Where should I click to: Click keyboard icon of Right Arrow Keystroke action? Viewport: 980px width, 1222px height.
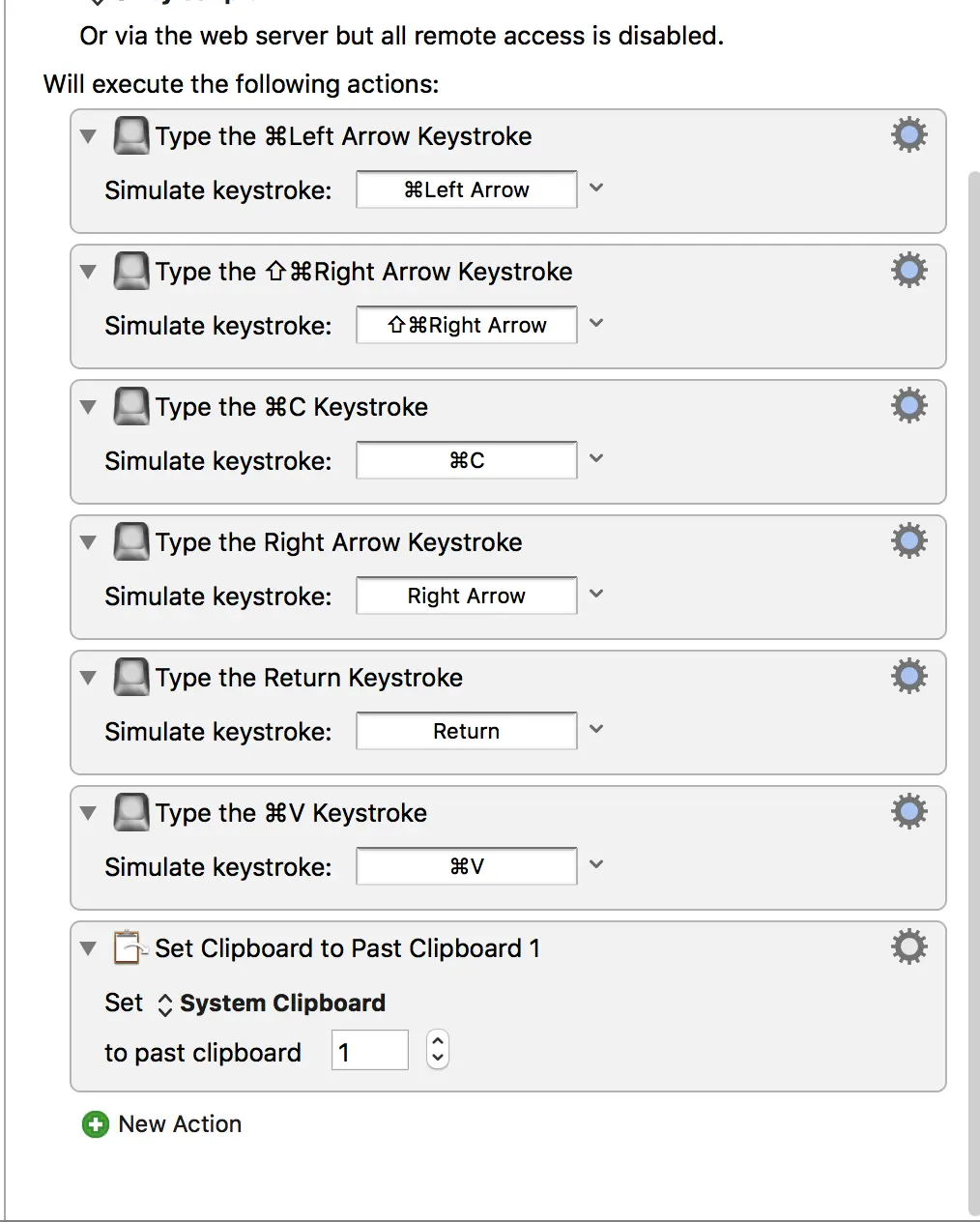131,542
